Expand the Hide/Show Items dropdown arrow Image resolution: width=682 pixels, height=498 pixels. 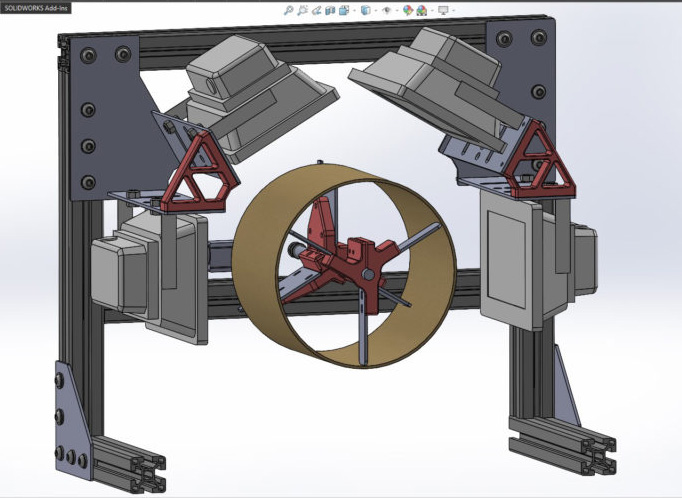[397, 11]
